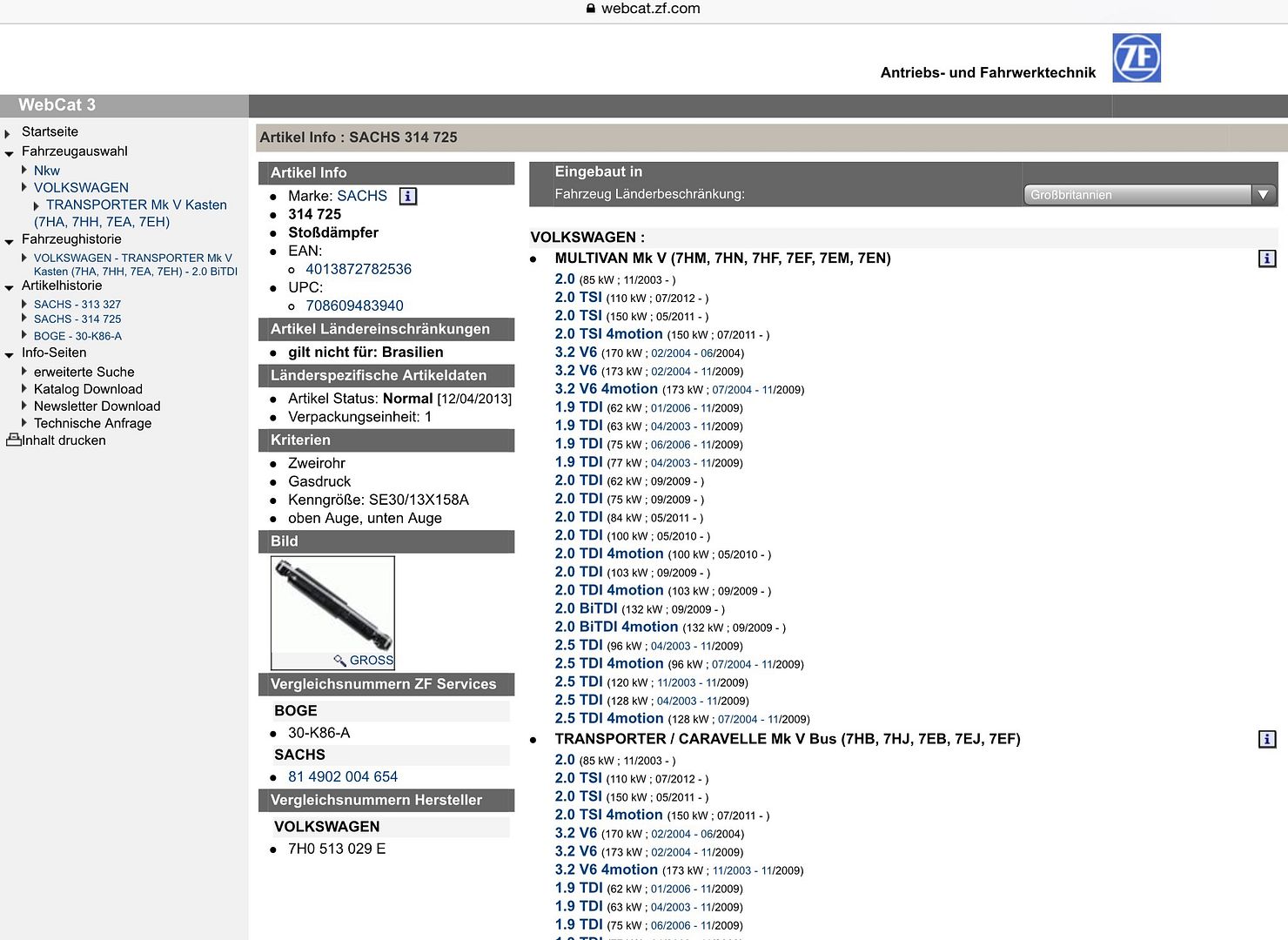
Task: Click UPC number 708609483940
Action: 354,305
